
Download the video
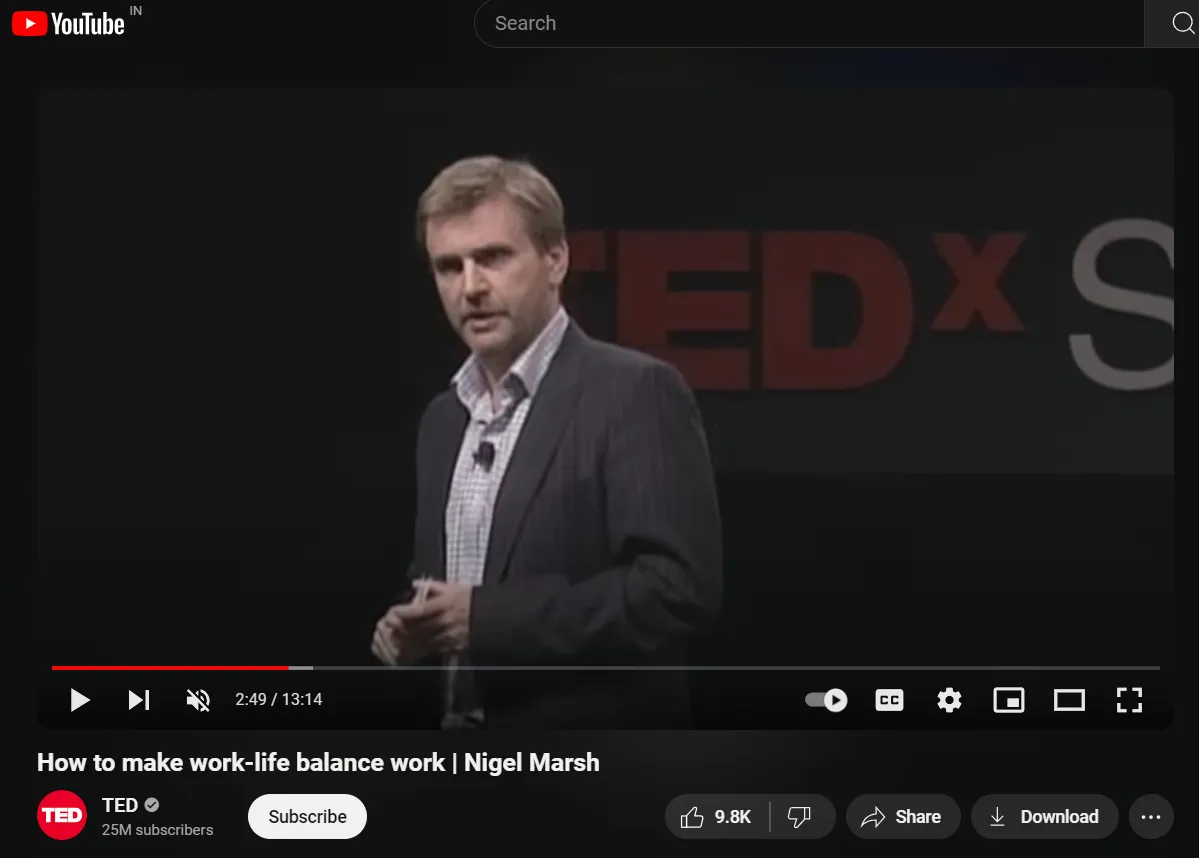pyautogui.click(x=1045, y=817)
